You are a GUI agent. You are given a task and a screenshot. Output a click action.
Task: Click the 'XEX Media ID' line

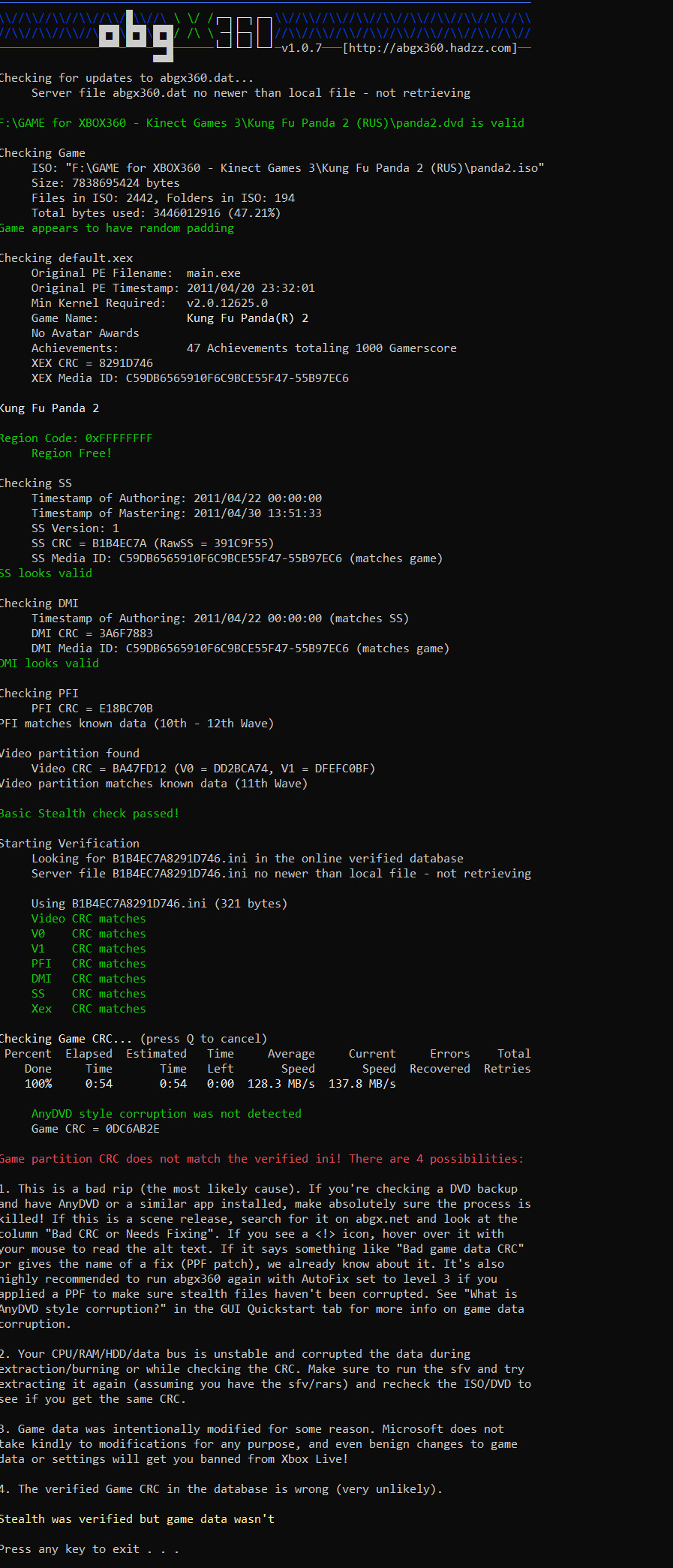tap(190, 378)
